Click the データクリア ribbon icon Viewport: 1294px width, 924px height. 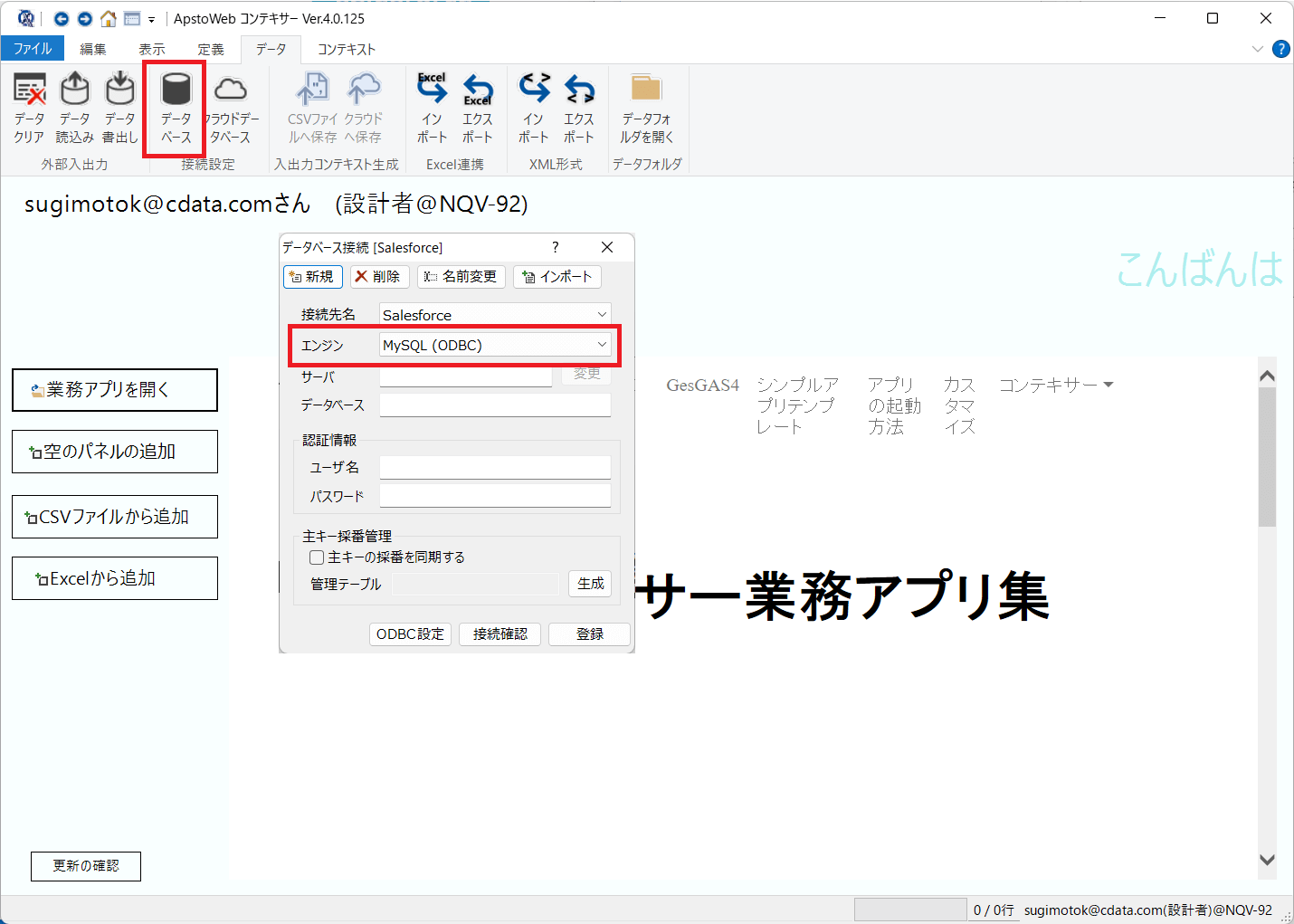(x=29, y=108)
